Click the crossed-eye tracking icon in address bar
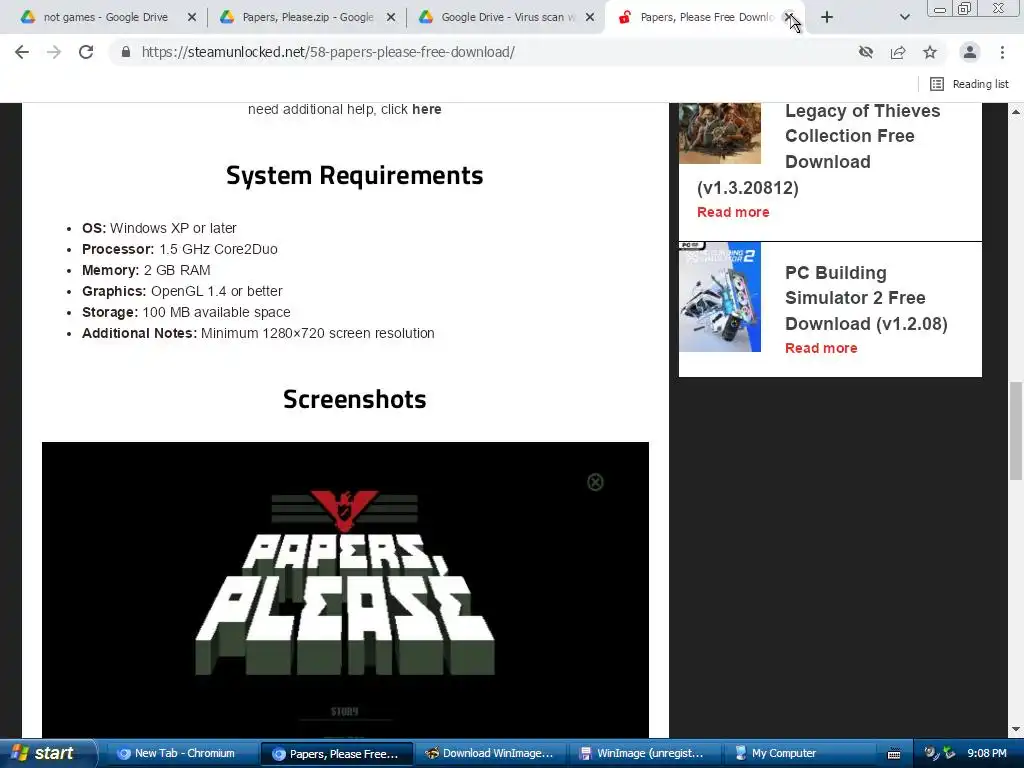This screenshot has height=768, width=1024. point(866,52)
